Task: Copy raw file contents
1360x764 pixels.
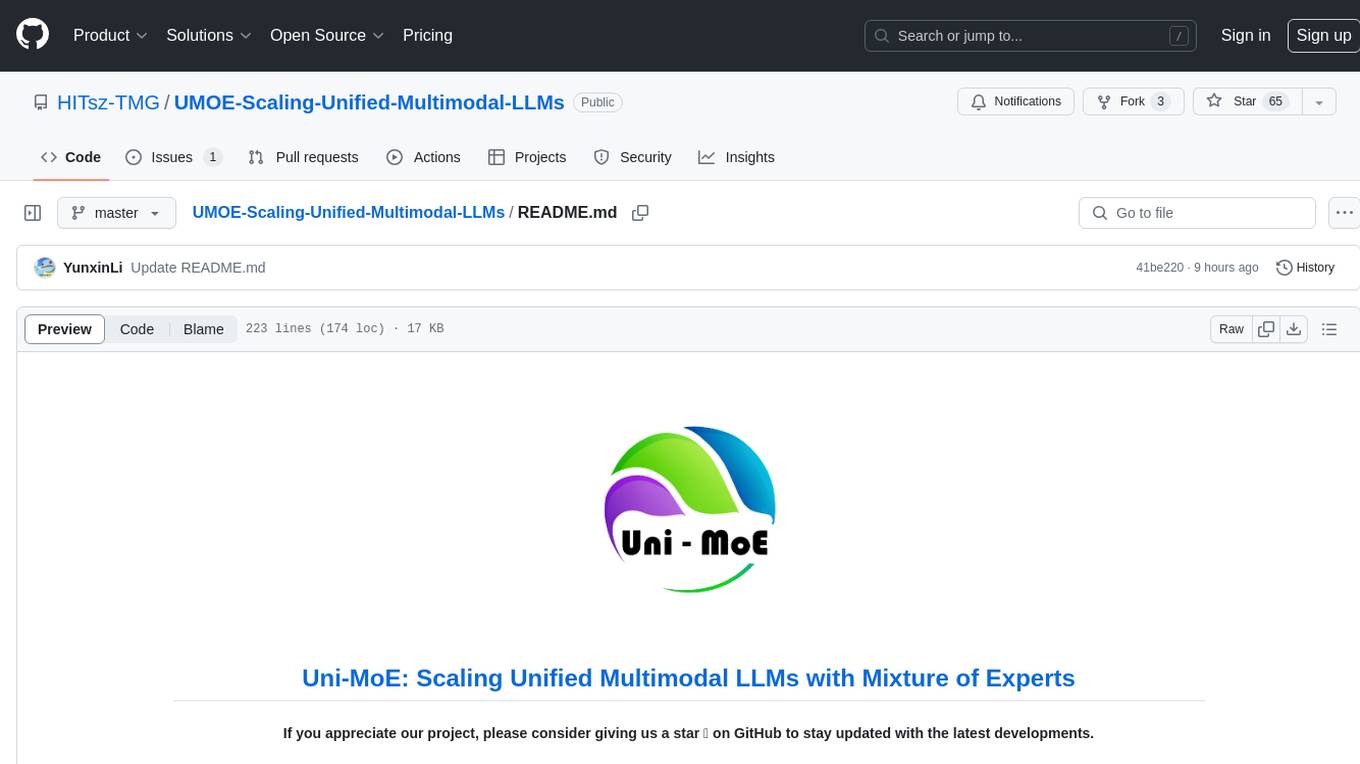Action: click(x=1266, y=329)
